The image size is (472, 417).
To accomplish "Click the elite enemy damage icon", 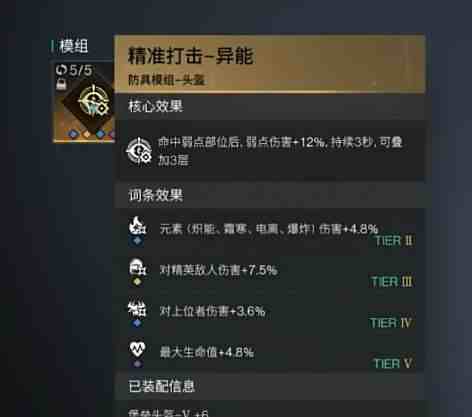I will point(137,267).
